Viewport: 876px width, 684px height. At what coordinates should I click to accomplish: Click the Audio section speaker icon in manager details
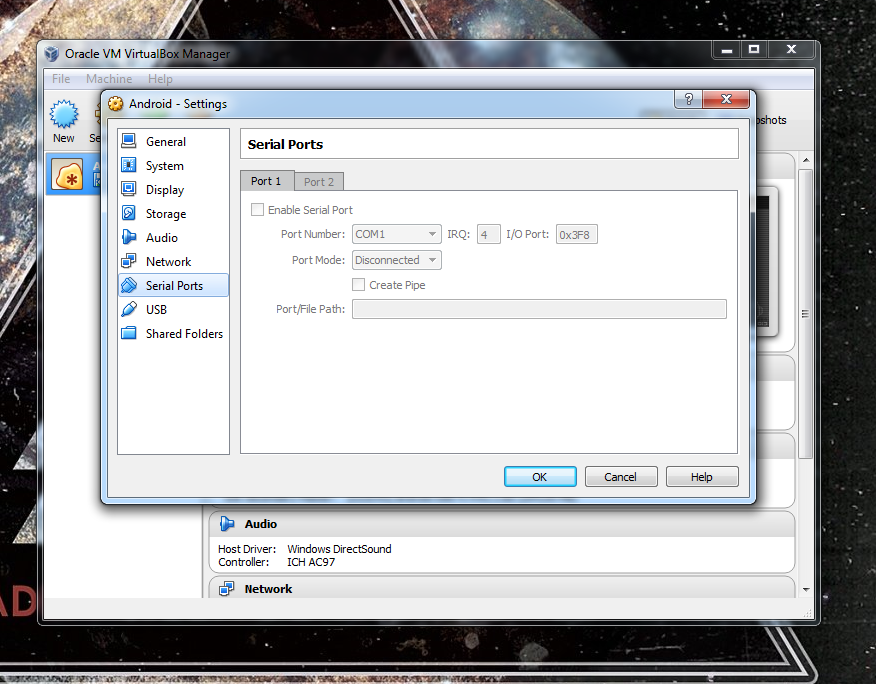coord(227,524)
